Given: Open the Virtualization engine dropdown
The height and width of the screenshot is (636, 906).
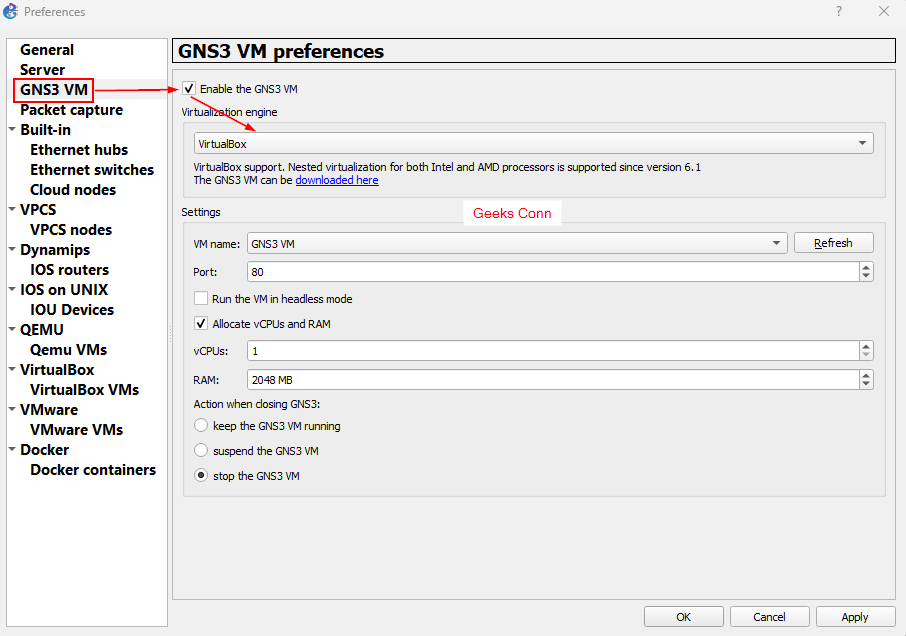Looking at the screenshot, I should [x=861, y=142].
